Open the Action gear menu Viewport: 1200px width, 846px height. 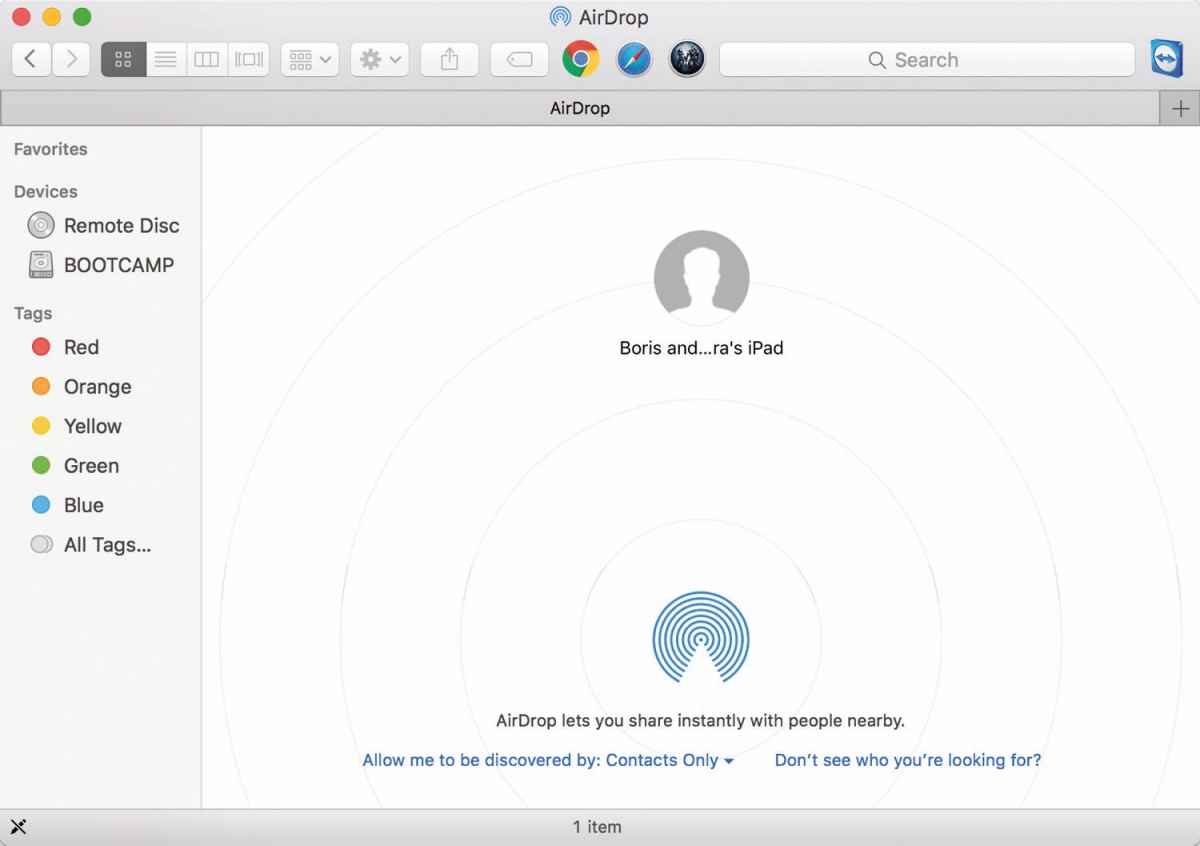(380, 59)
